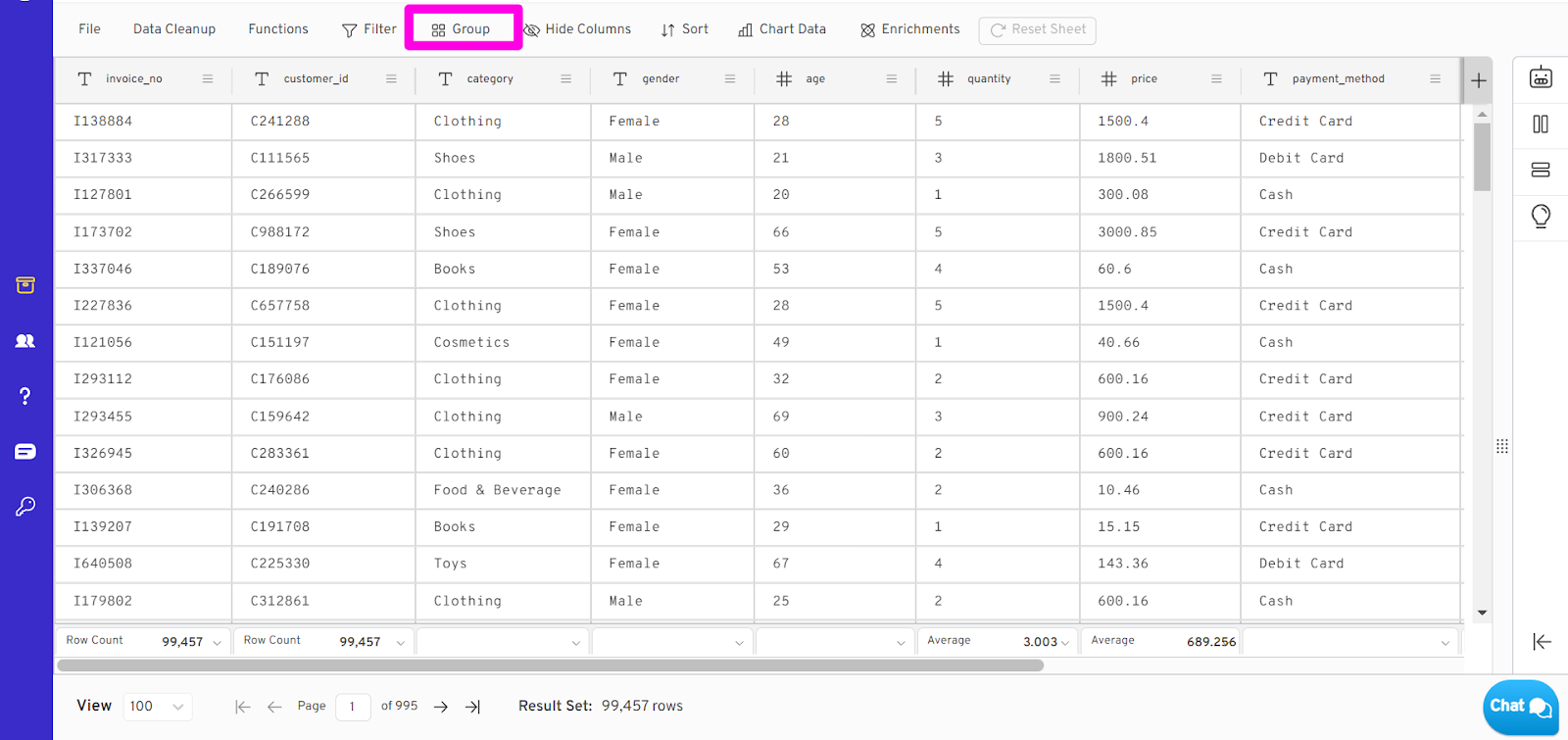Go to next page arrow

click(441, 707)
